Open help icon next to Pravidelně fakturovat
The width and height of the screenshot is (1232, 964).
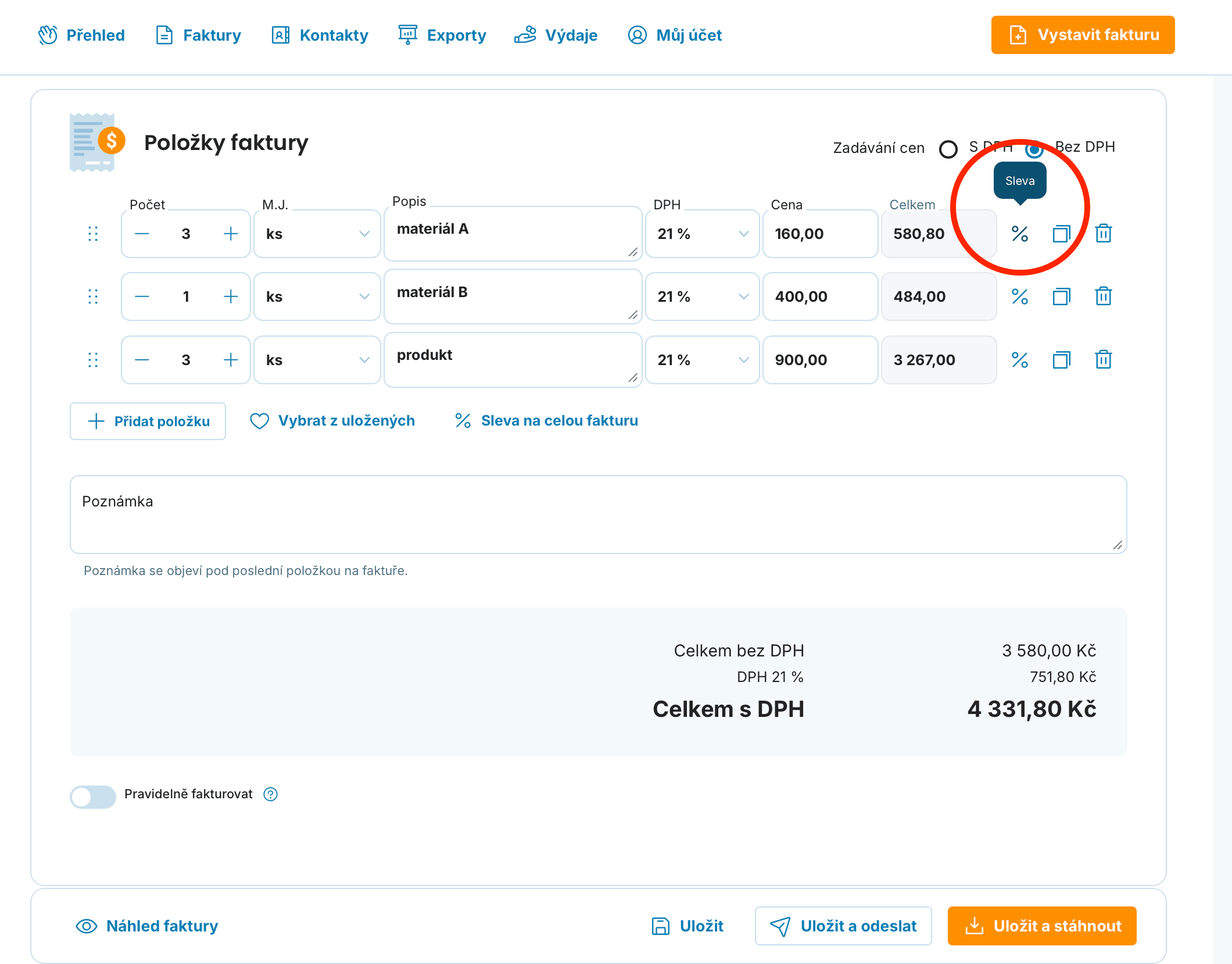(x=270, y=794)
